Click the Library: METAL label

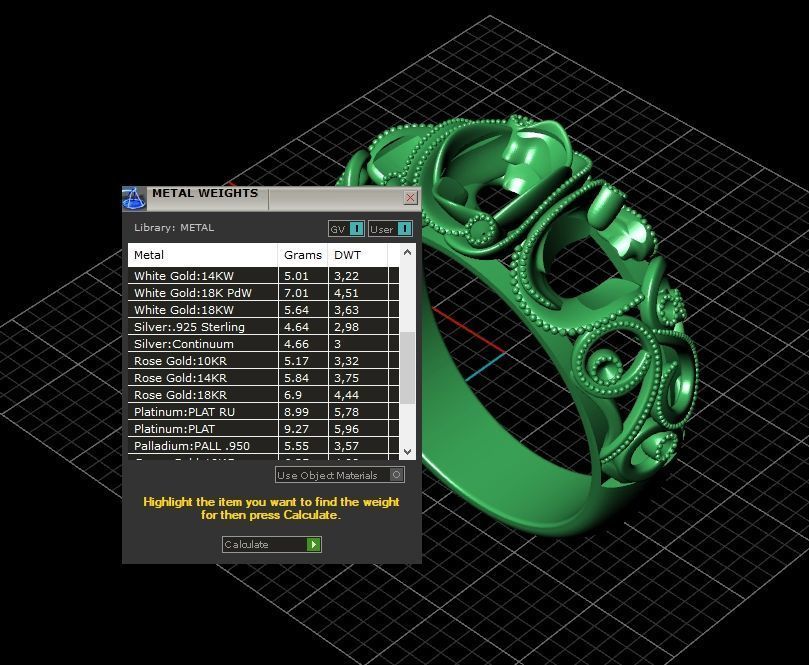click(x=174, y=228)
